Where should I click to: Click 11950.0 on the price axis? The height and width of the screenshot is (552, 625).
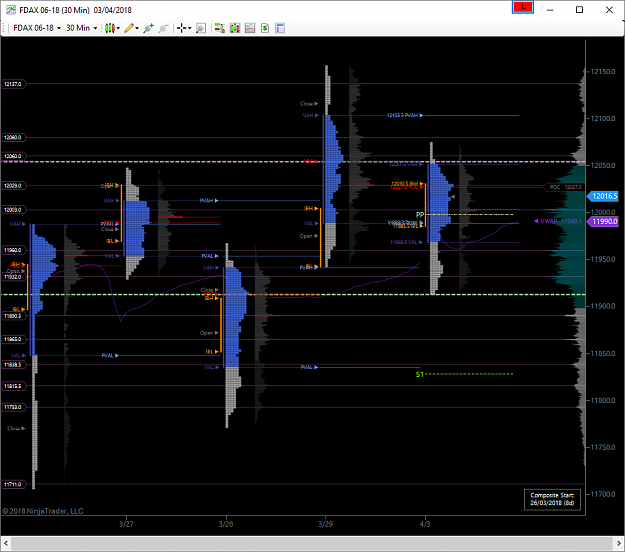[603, 259]
